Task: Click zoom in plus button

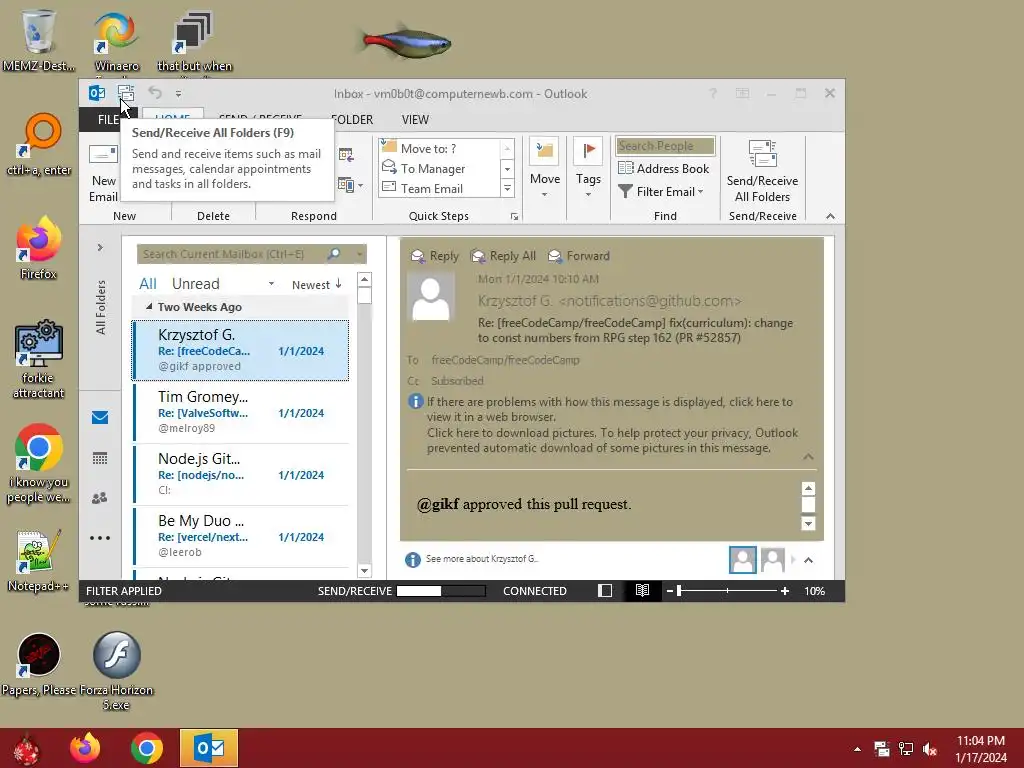Action: coord(785,591)
